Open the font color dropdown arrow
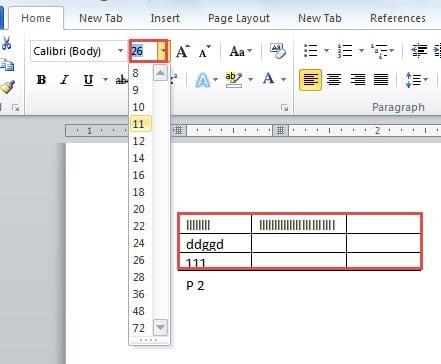441x364 pixels. (x=283, y=80)
